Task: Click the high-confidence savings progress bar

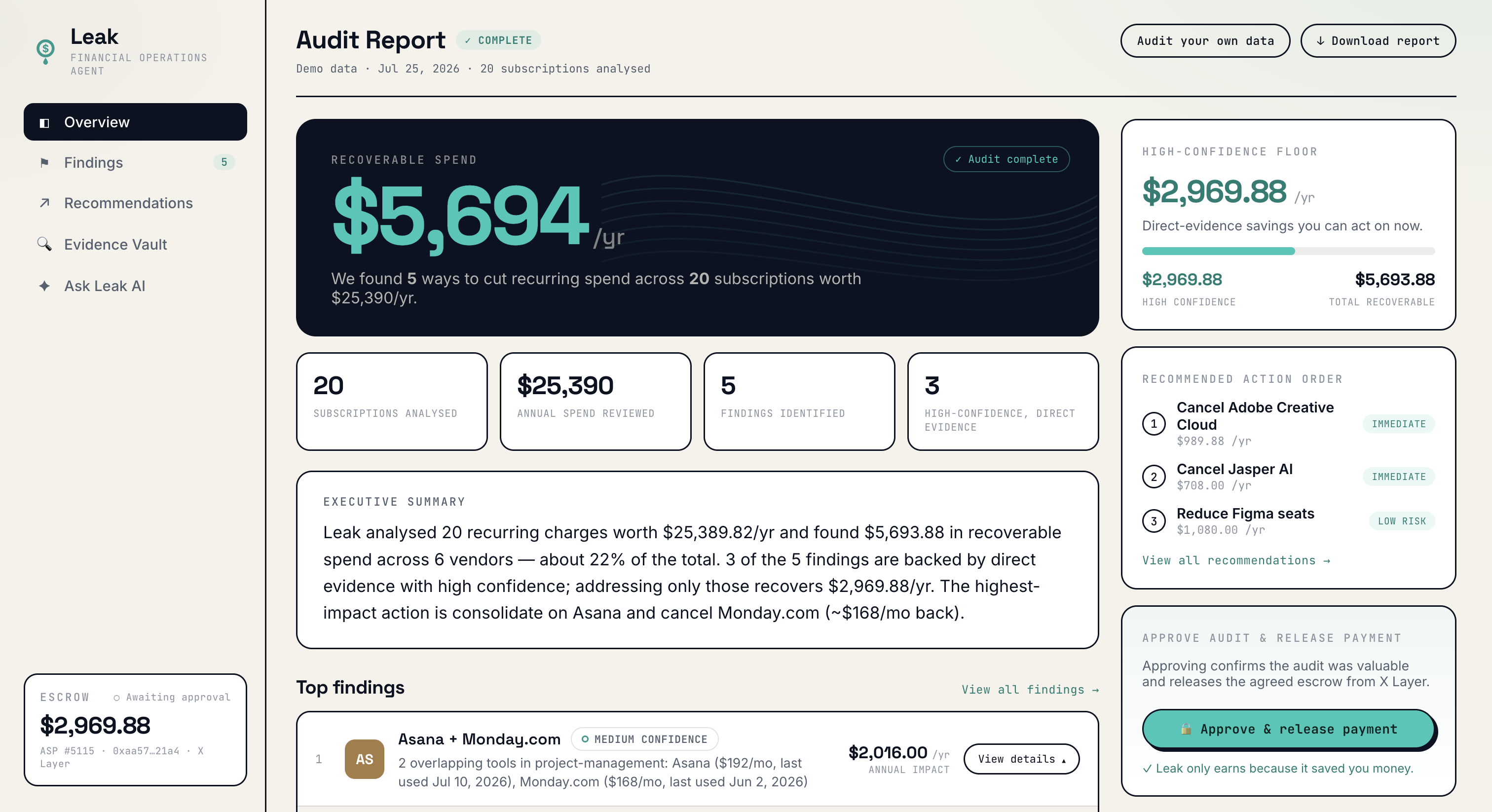Action: [1288, 252]
